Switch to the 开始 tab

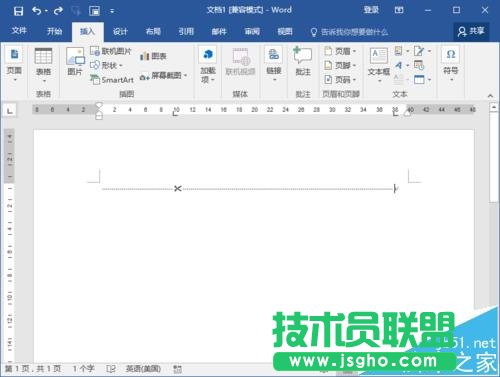(x=54, y=32)
